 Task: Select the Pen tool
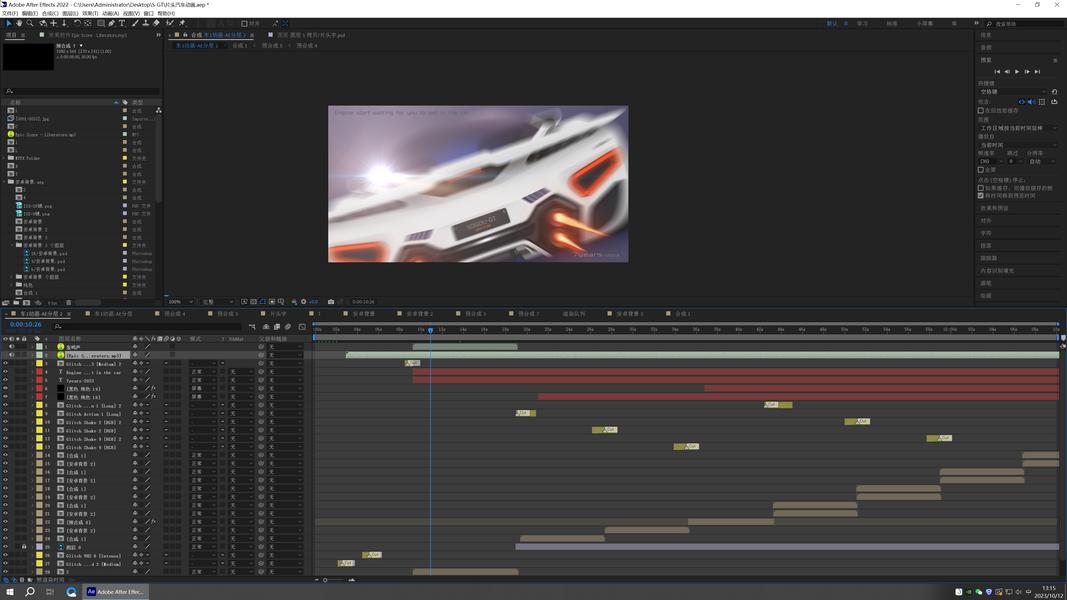pos(112,23)
